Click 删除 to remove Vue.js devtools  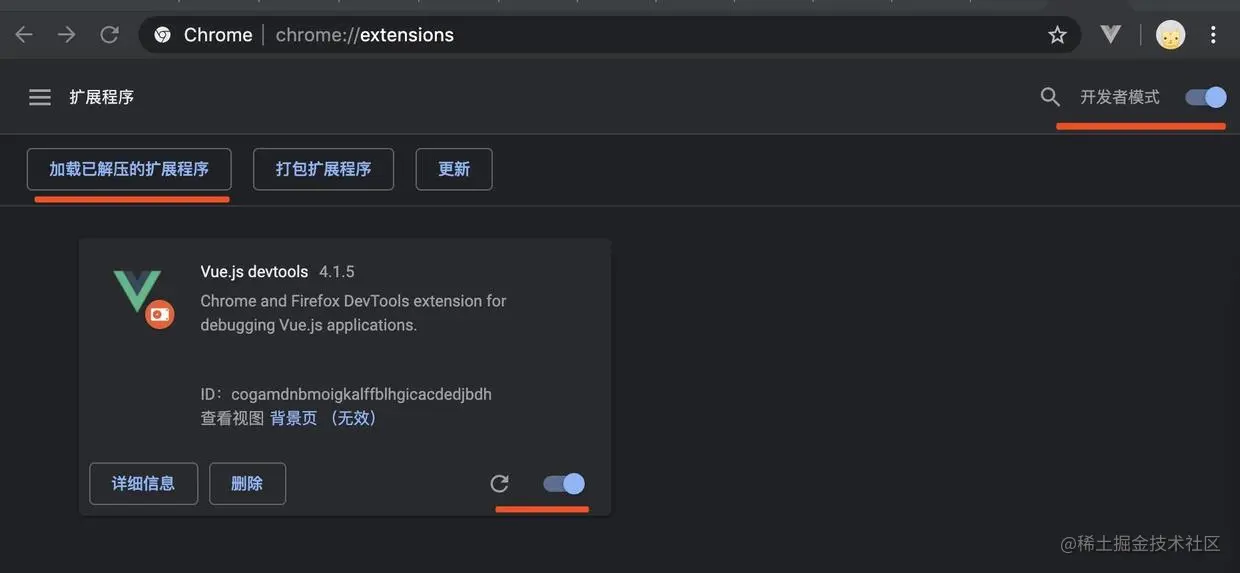click(x=247, y=484)
